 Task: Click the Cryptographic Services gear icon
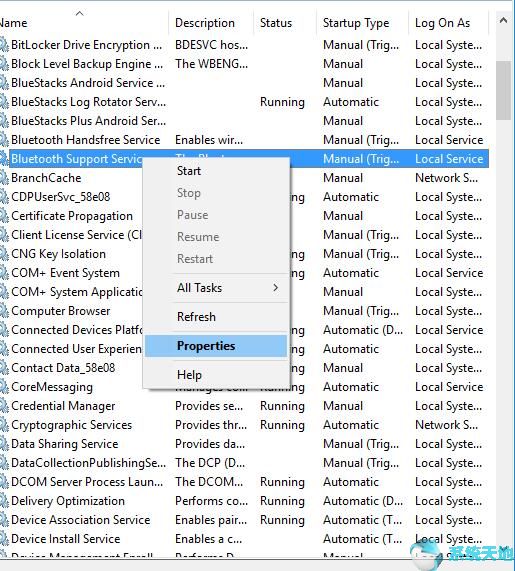click(4, 425)
